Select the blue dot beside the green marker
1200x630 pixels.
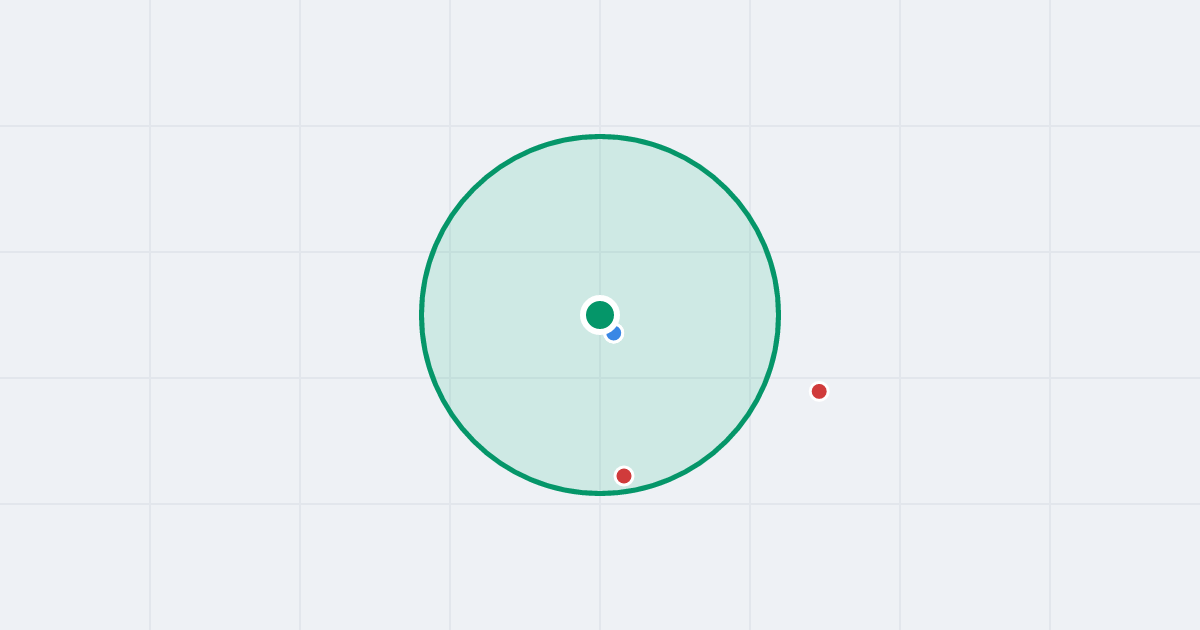(614, 333)
